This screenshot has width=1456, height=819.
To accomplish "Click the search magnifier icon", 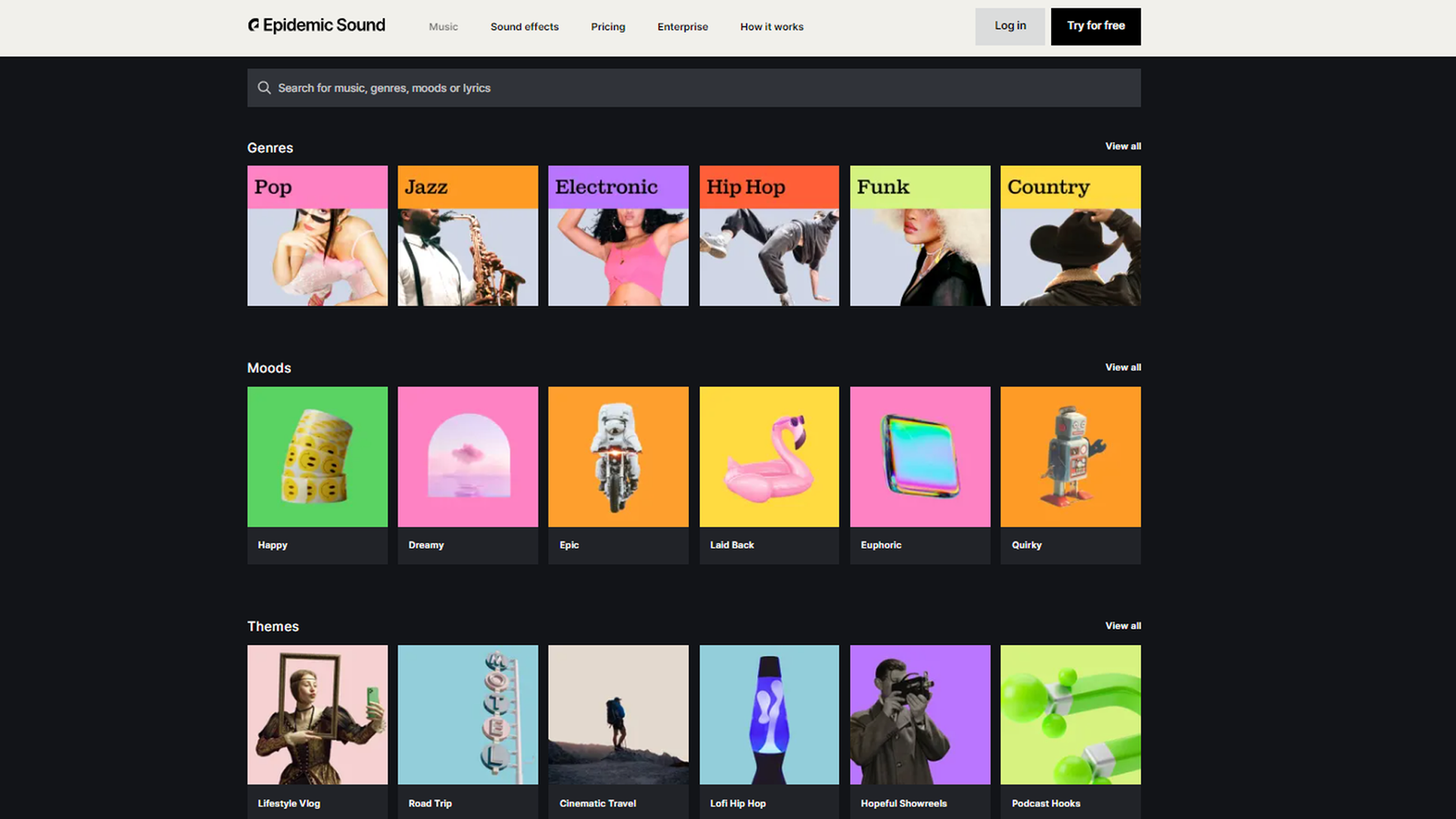I will [264, 88].
